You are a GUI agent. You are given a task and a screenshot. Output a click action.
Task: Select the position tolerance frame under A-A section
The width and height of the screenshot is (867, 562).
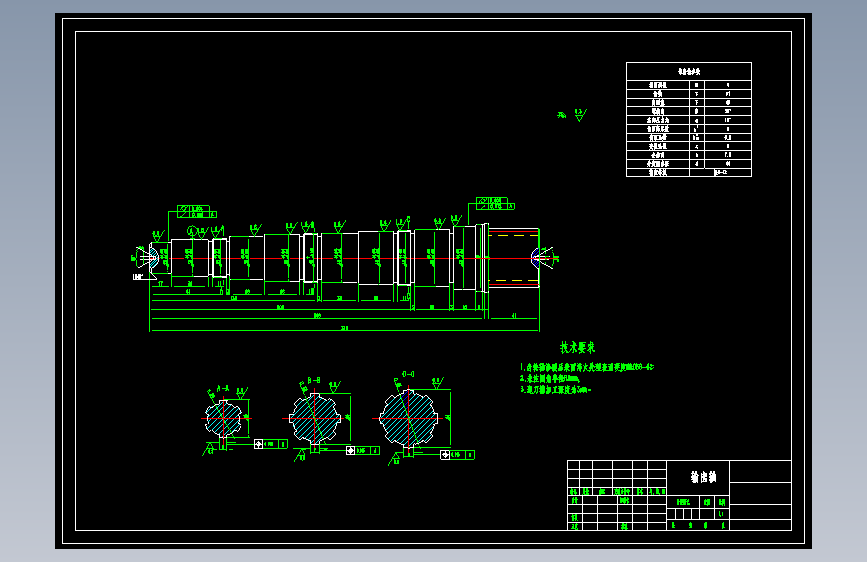pyautogui.click(x=270, y=444)
